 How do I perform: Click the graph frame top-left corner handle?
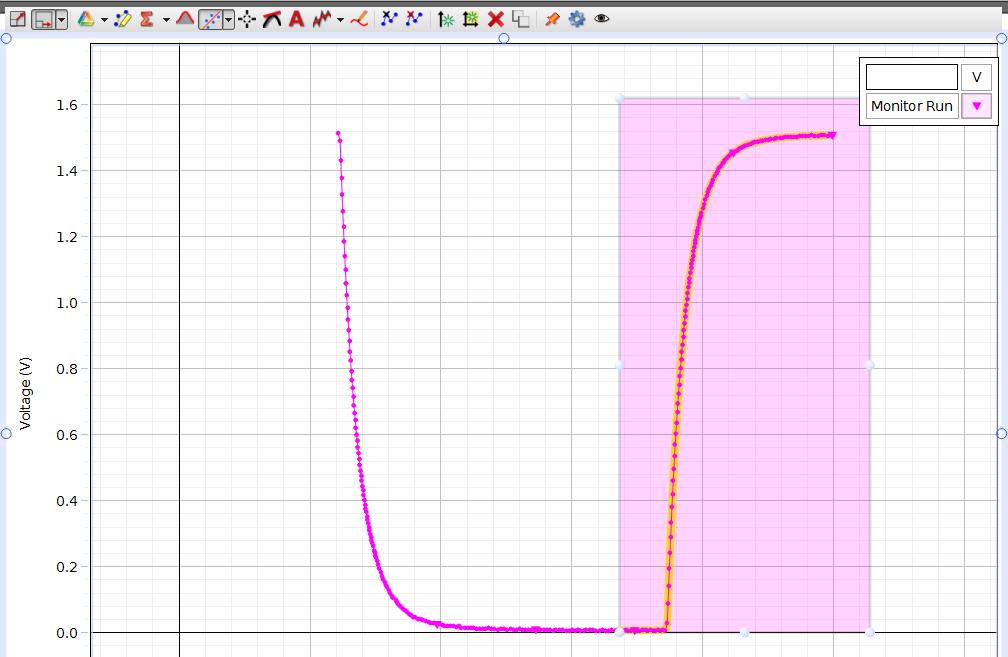6,39
